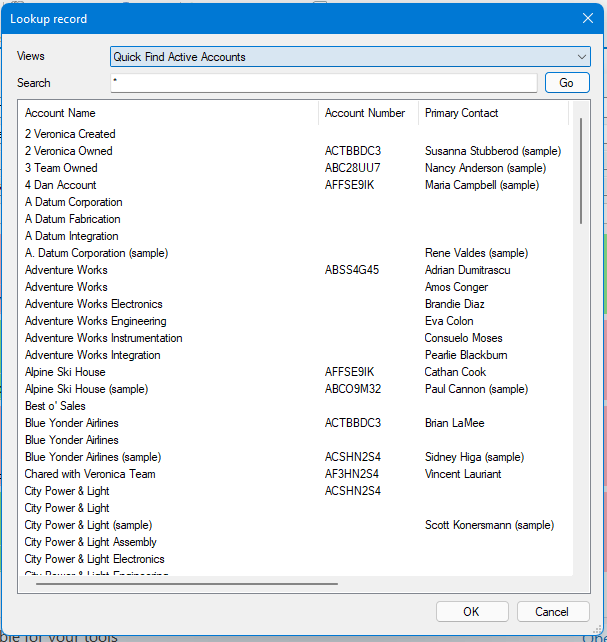Click contact 'Maria Campbell (sample)'

click(482, 185)
